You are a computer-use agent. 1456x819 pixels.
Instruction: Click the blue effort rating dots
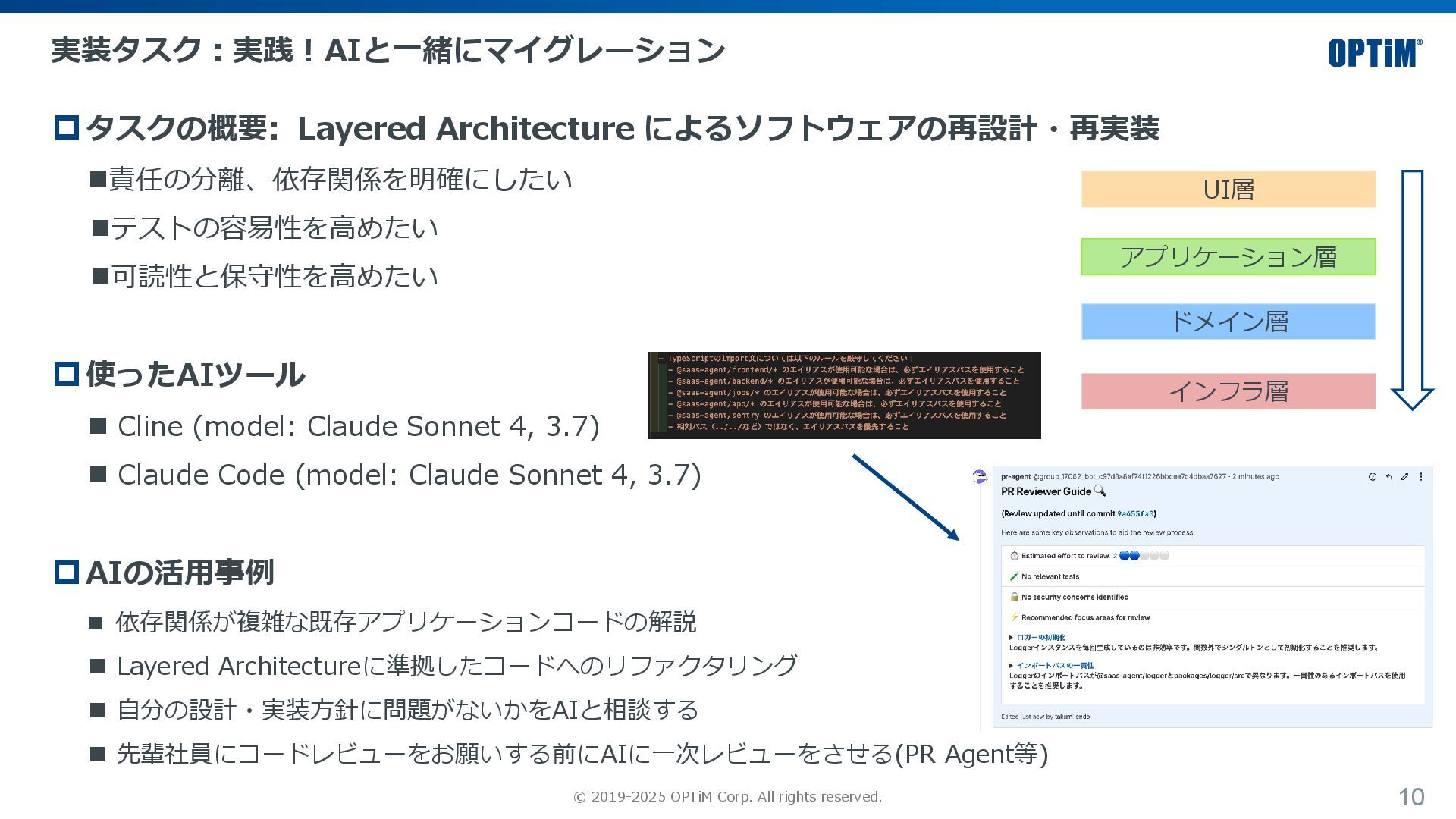[x=1129, y=556]
